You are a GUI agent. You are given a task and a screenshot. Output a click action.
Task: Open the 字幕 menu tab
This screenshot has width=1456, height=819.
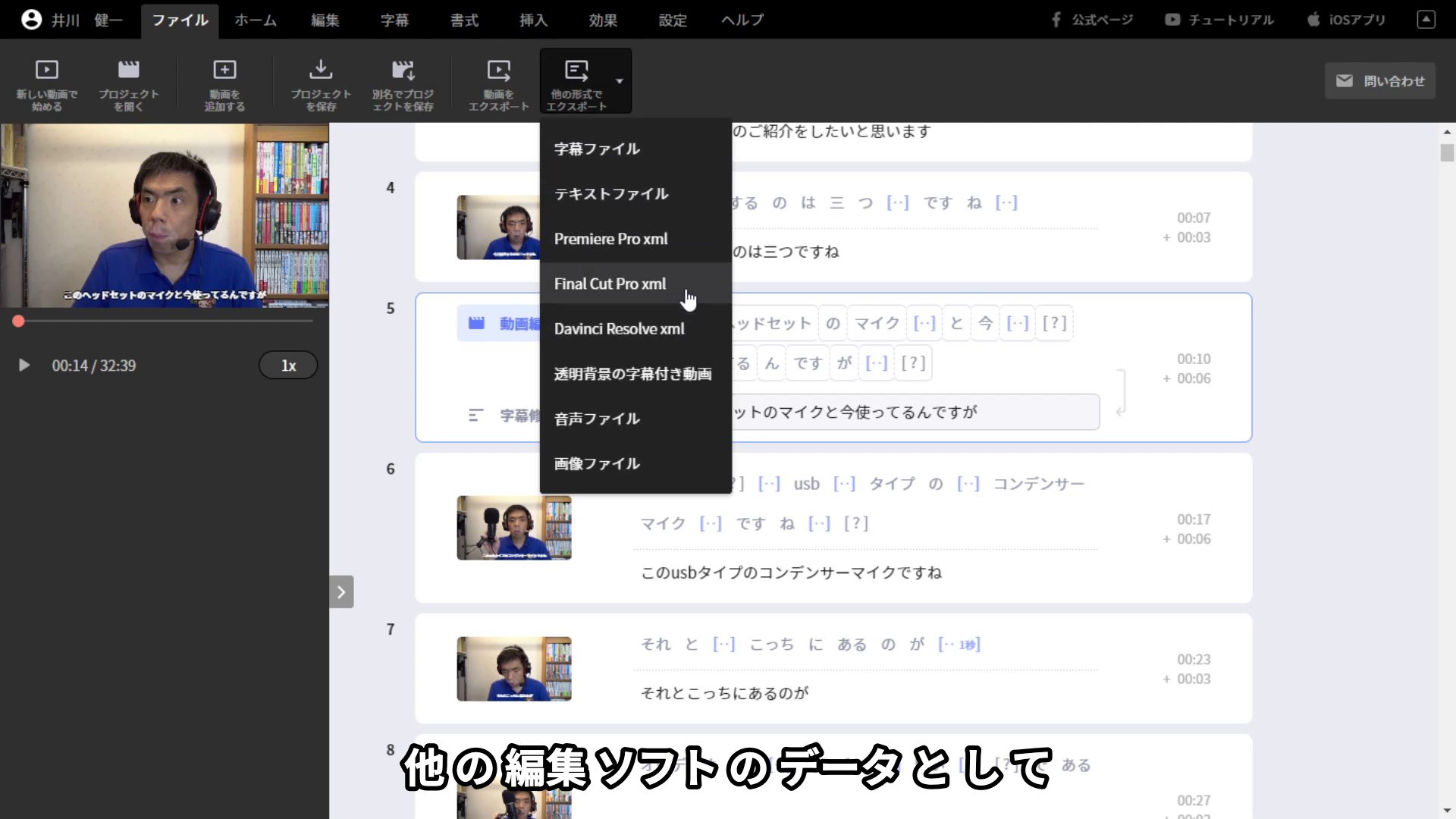coord(394,20)
